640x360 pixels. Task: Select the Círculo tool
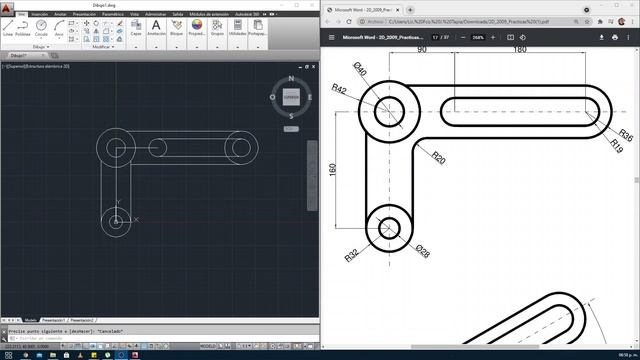coord(41,28)
